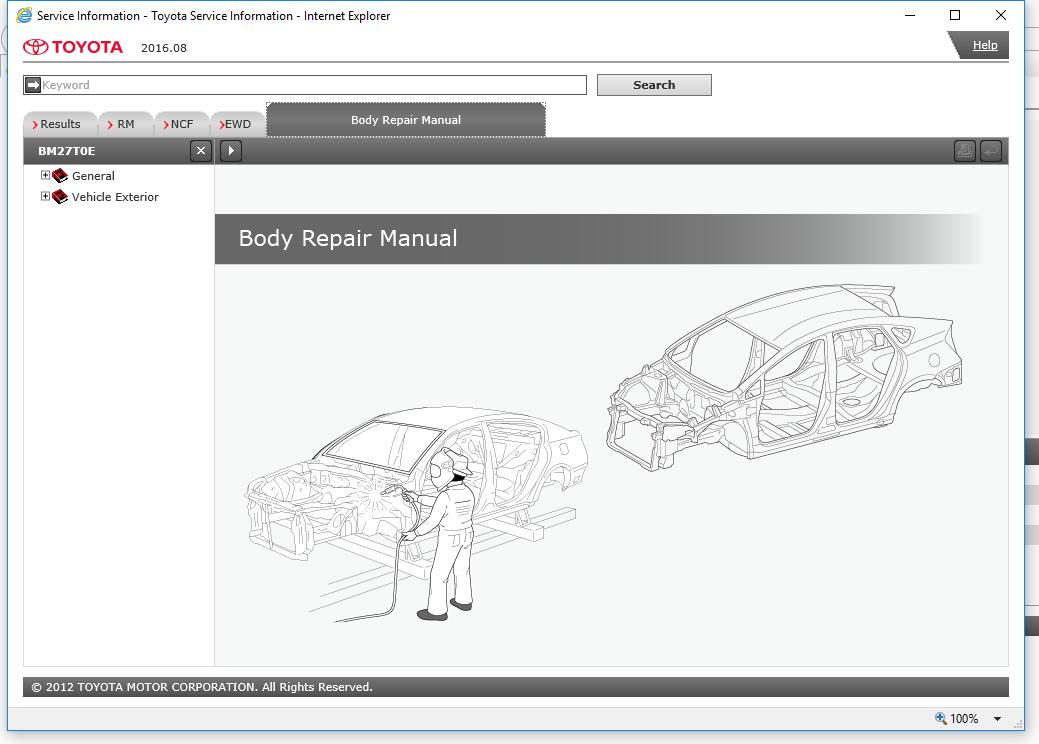
Task: Click the red book icon beside Vehicle Exterior
Action: click(x=60, y=197)
